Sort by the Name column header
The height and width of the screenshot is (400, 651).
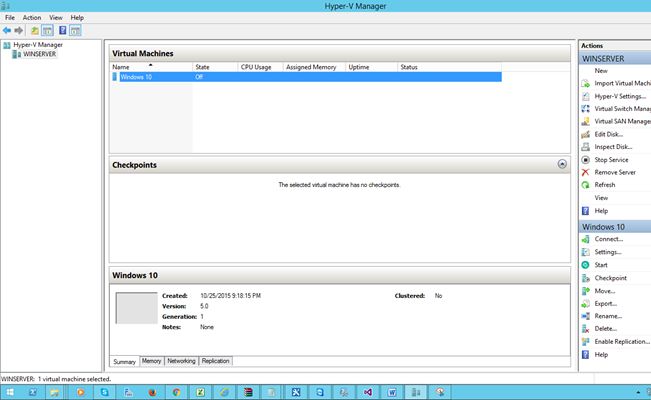click(151, 67)
